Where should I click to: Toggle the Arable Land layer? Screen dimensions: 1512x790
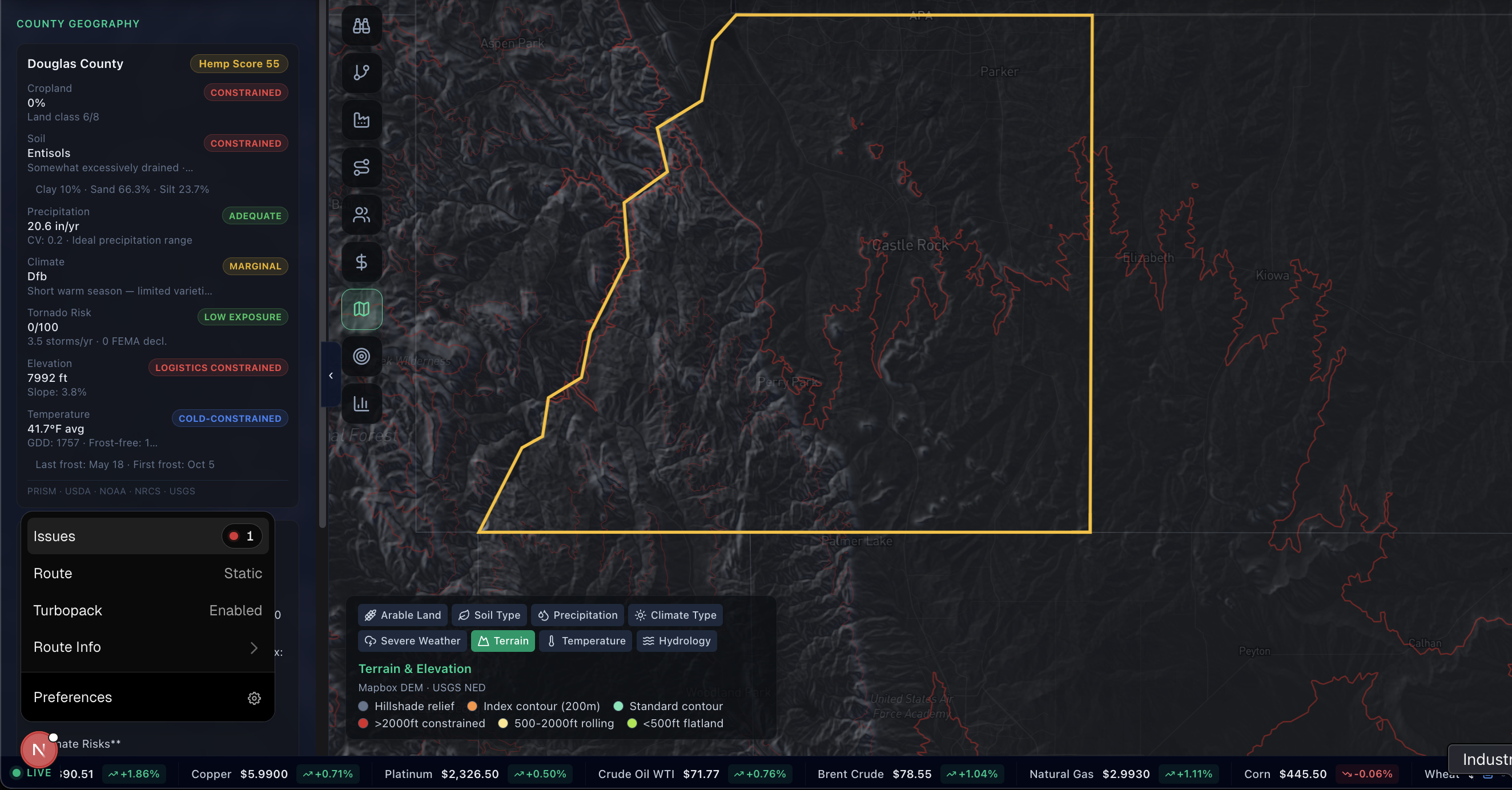click(x=403, y=615)
